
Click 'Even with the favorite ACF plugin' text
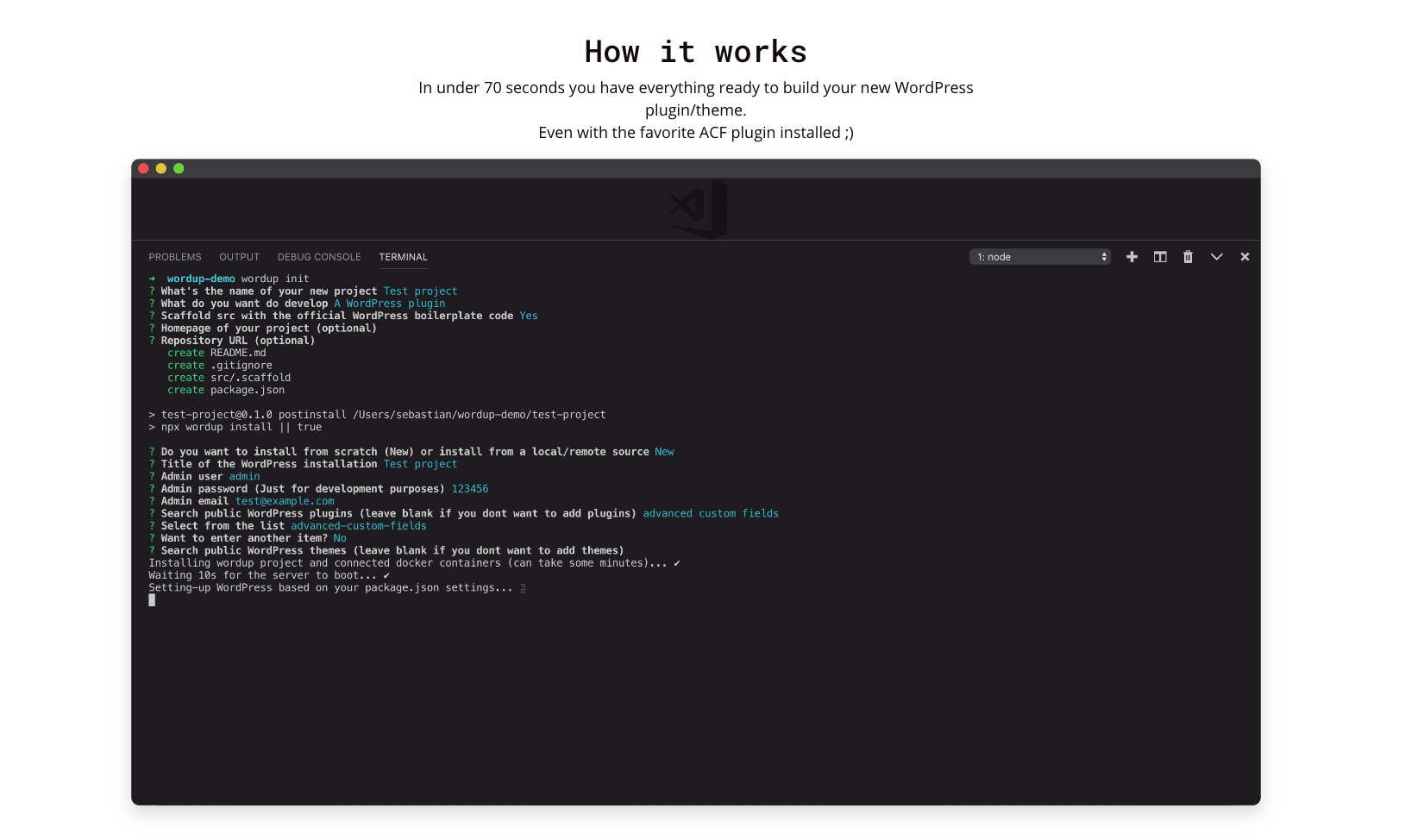click(x=696, y=133)
